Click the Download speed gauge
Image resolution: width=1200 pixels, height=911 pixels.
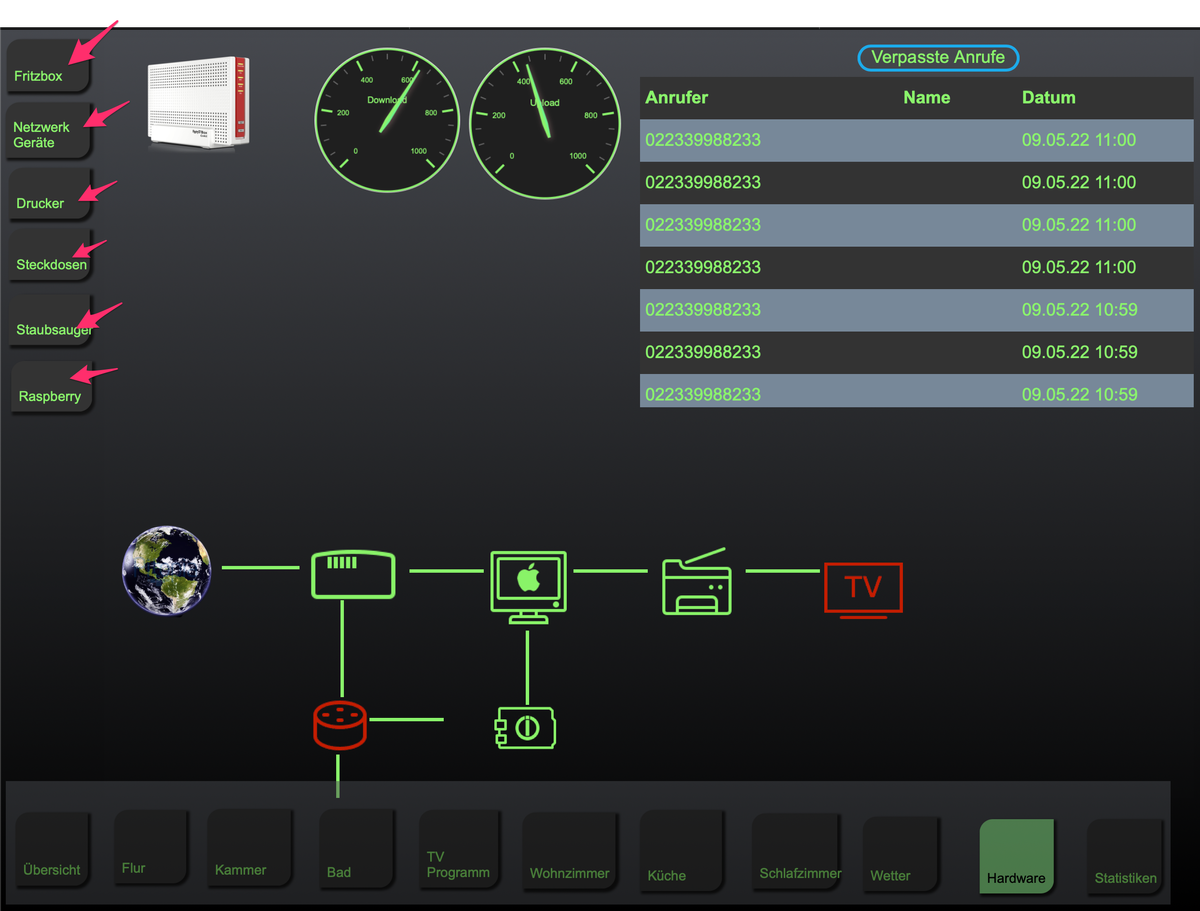pos(387,123)
